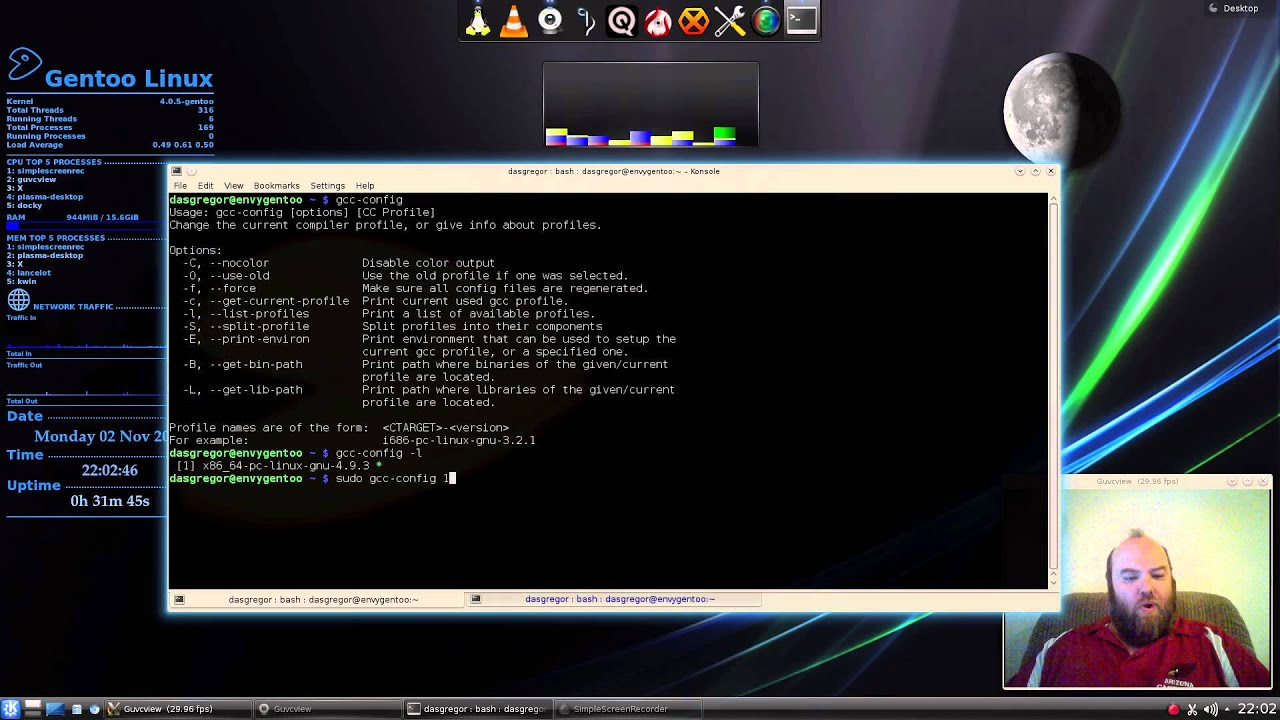Click the curly hook icon in the dock
This screenshot has height=720, width=1280.
586,20
